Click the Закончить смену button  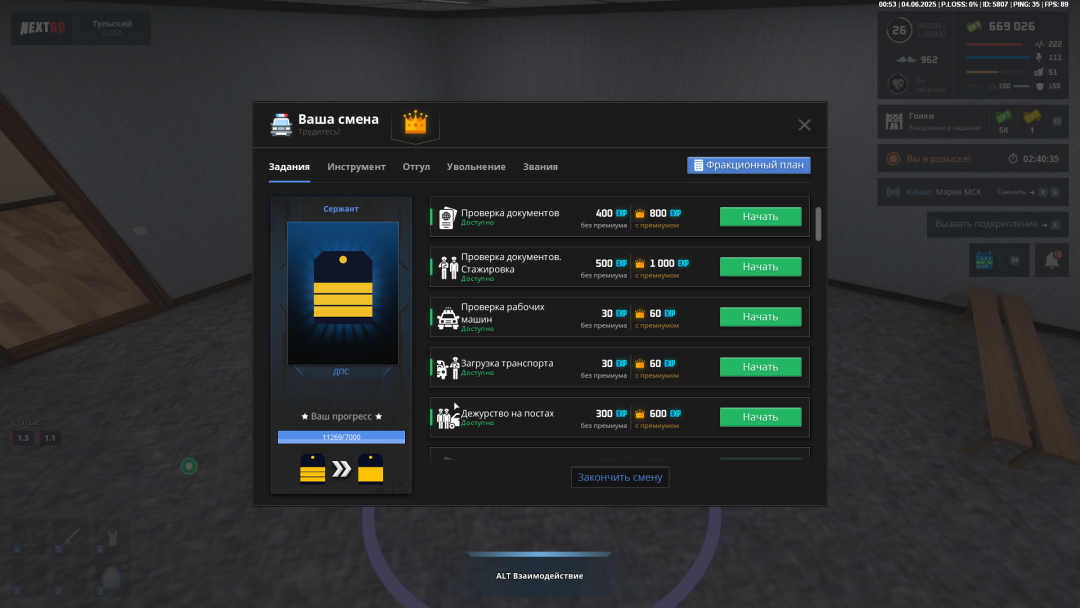pyautogui.click(x=620, y=477)
